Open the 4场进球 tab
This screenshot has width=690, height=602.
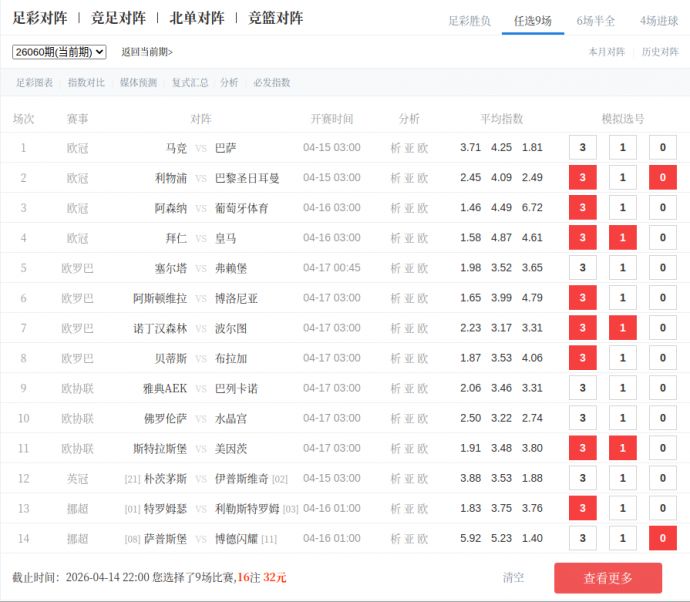pos(659,21)
